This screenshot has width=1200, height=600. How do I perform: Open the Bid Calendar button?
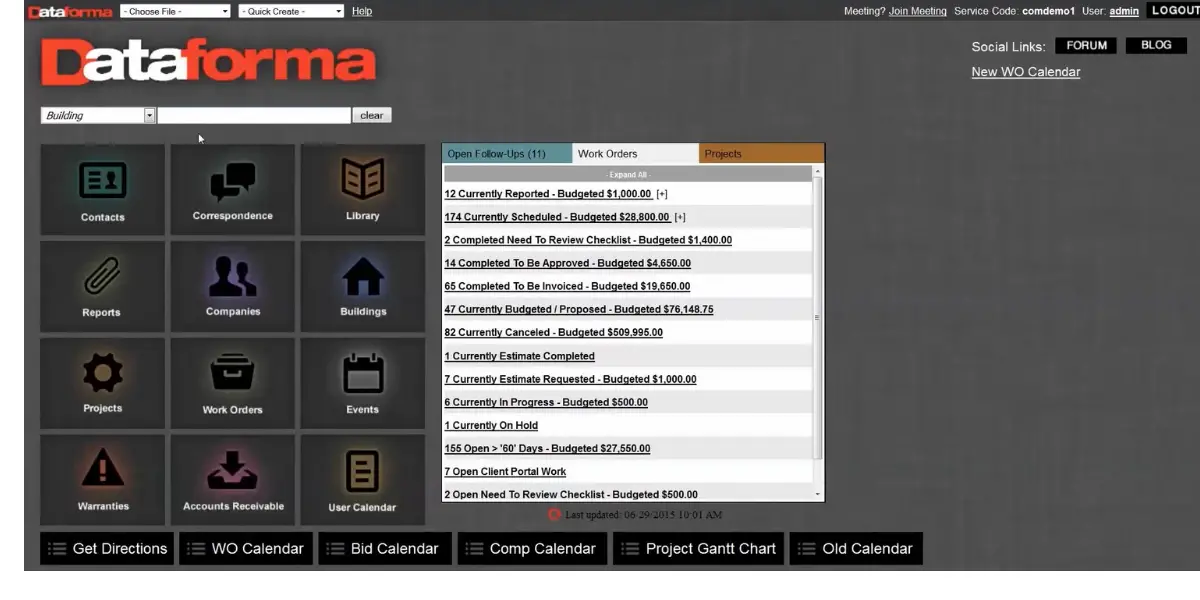coord(385,548)
